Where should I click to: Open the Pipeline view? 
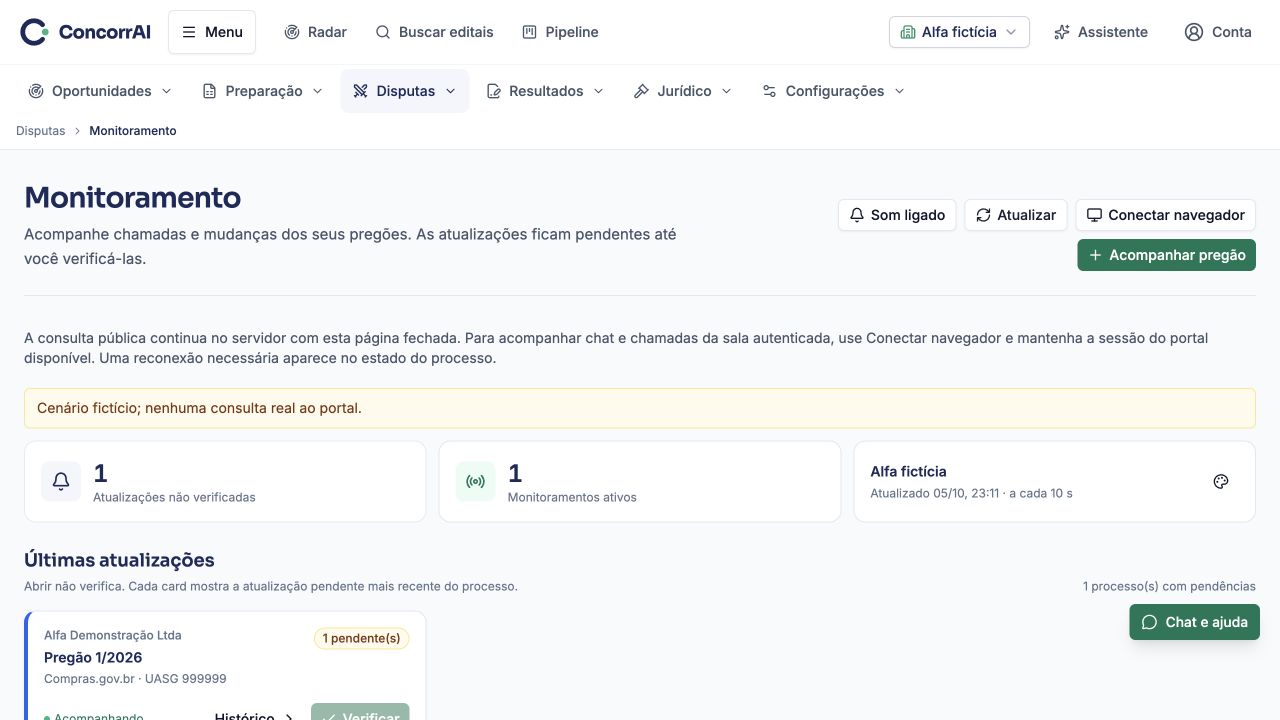pos(560,32)
